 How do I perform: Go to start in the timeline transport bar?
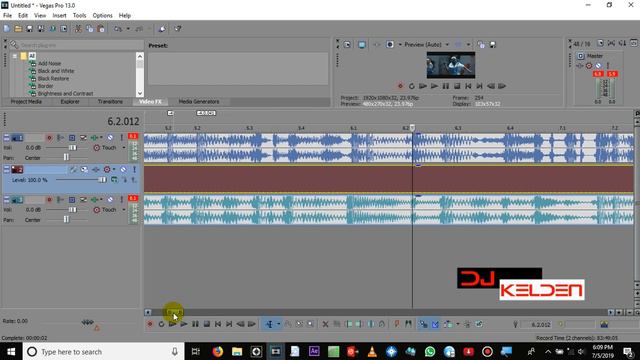click(218, 324)
